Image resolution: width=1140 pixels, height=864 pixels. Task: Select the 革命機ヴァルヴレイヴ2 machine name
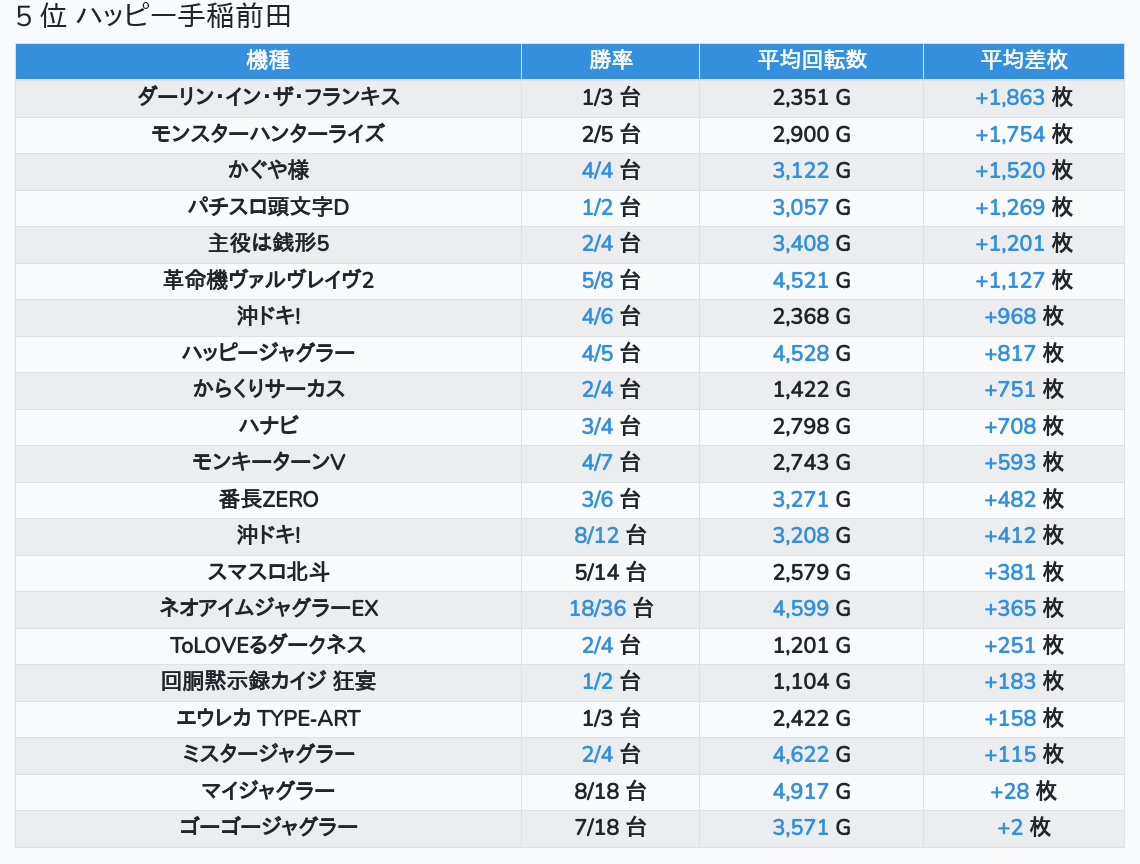[268, 280]
